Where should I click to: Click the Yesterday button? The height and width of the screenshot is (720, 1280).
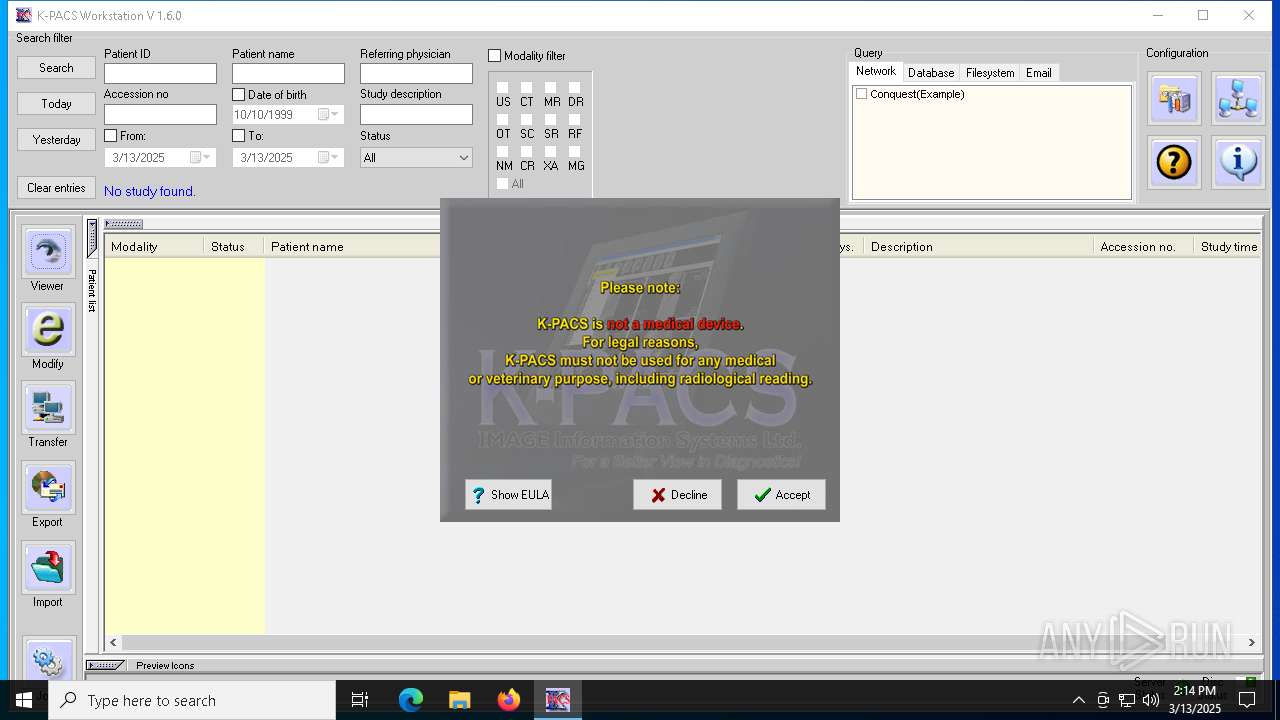coord(56,140)
